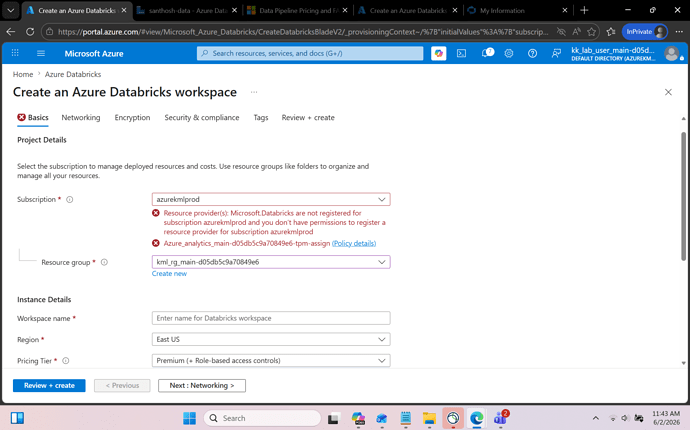The height and width of the screenshot is (430, 690).
Task: Switch to the Encryption tab
Action: [x=132, y=118]
